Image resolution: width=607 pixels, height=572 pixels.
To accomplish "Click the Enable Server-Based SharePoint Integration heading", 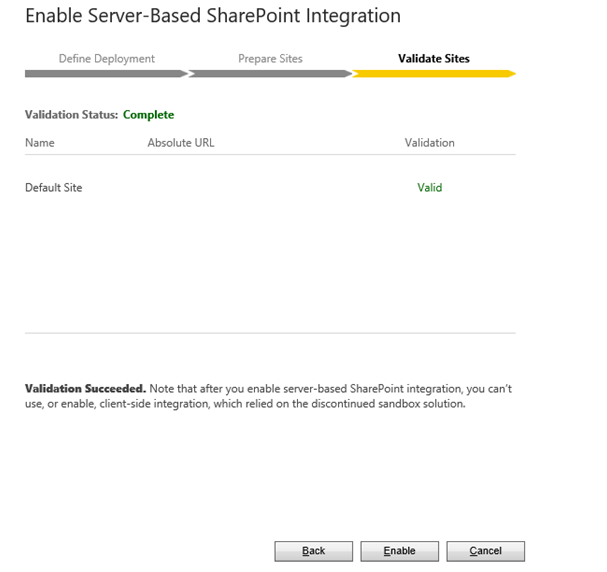I will coord(212,17).
